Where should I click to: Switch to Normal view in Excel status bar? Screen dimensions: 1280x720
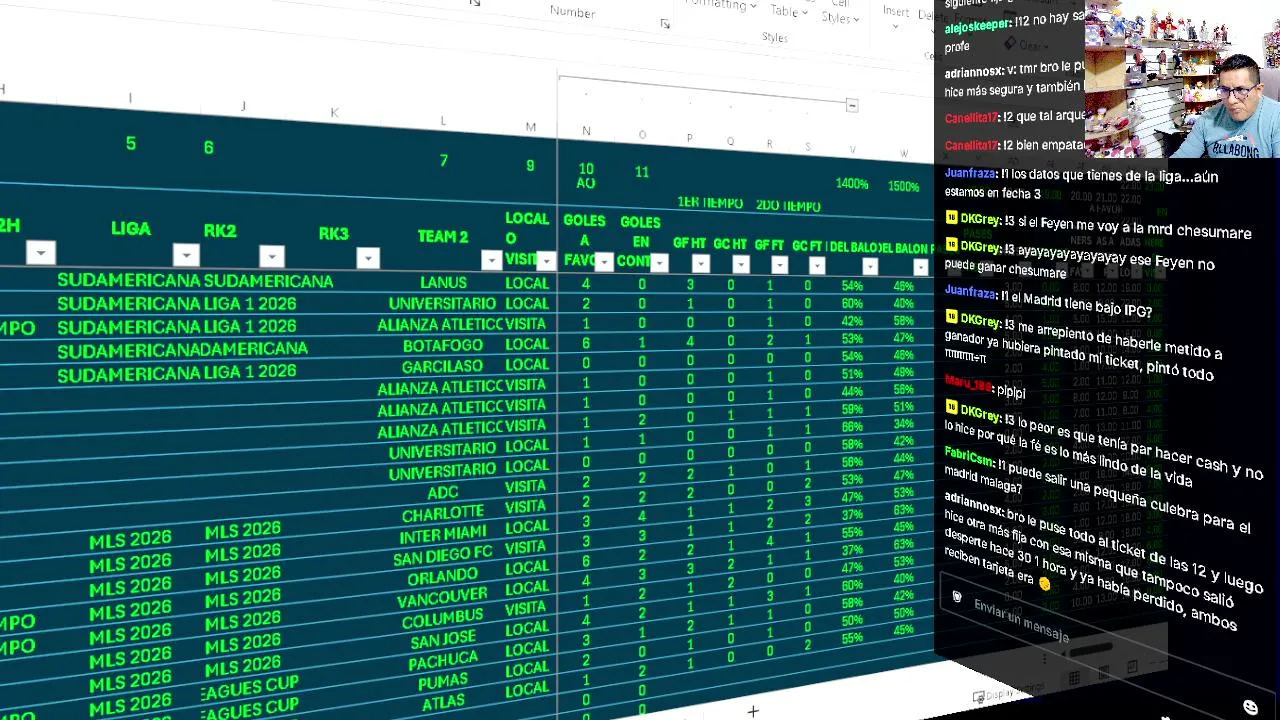coord(1073,678)
